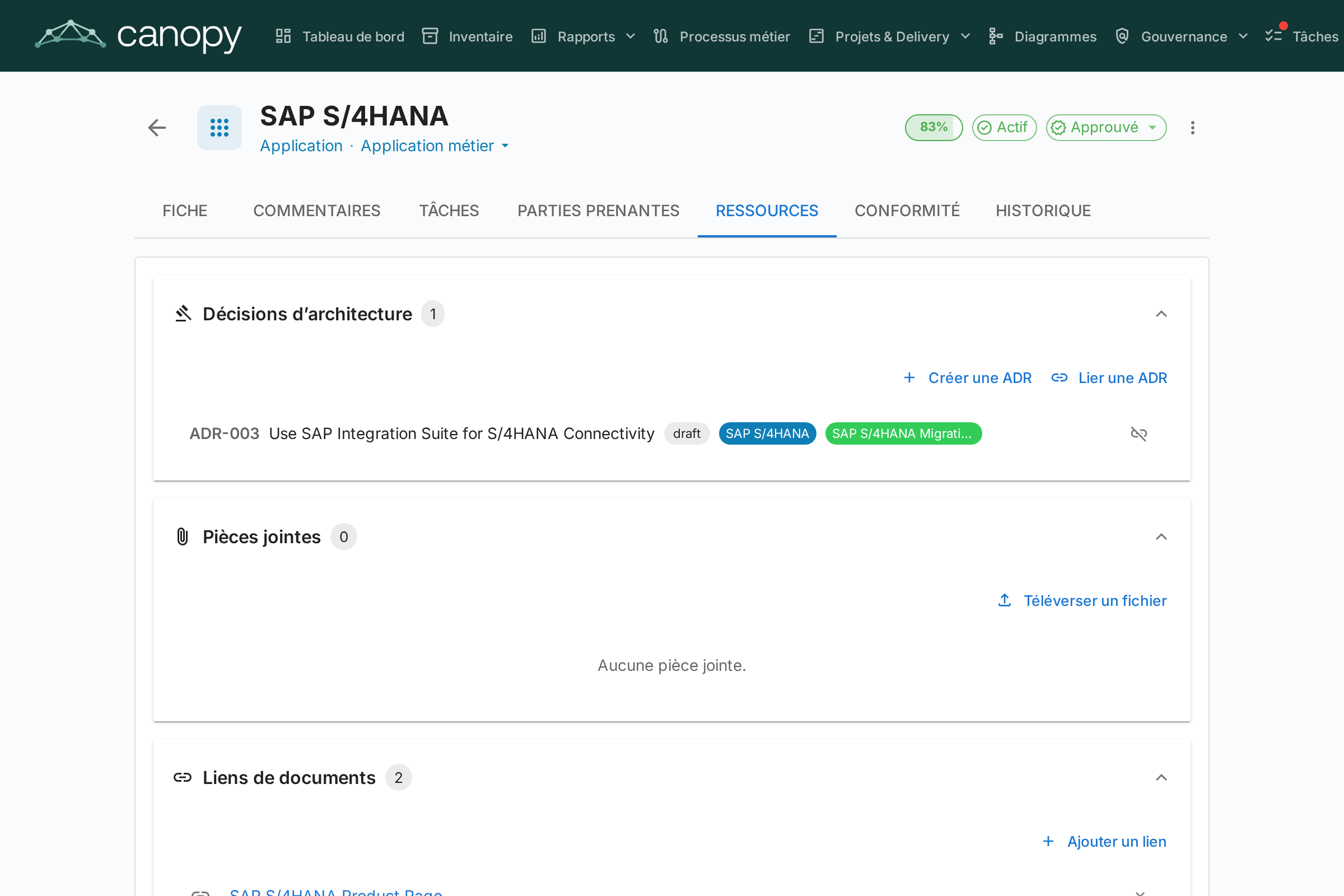Click the Canopy logo

click(138, 36)
